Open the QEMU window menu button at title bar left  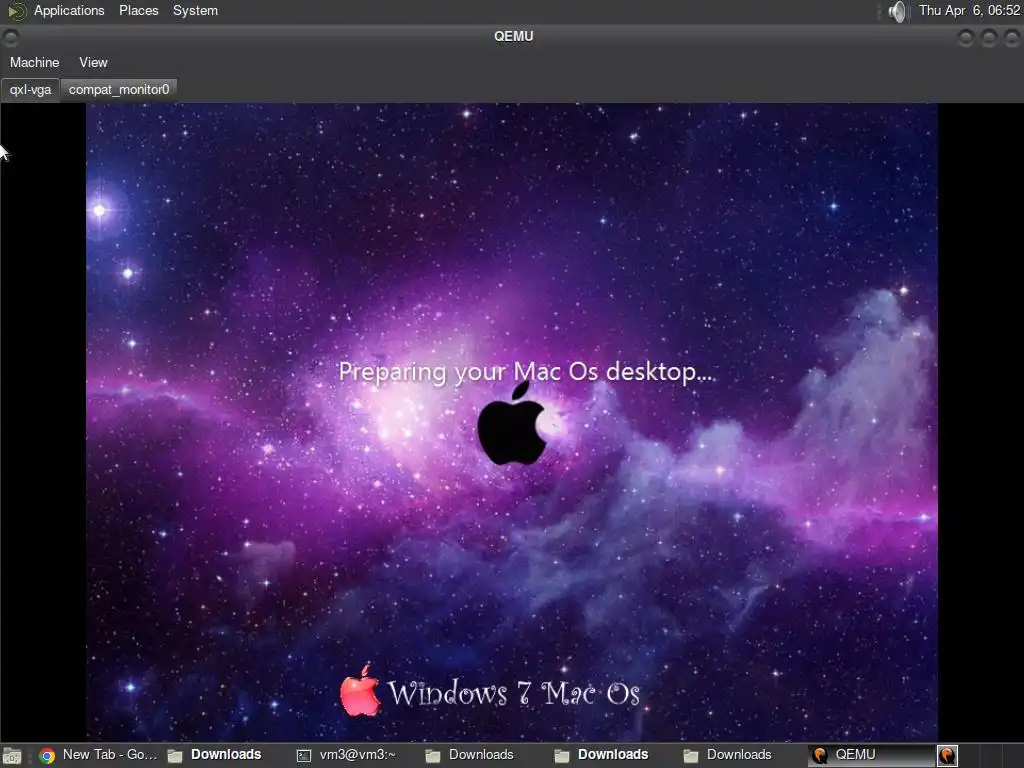[10, 37]
